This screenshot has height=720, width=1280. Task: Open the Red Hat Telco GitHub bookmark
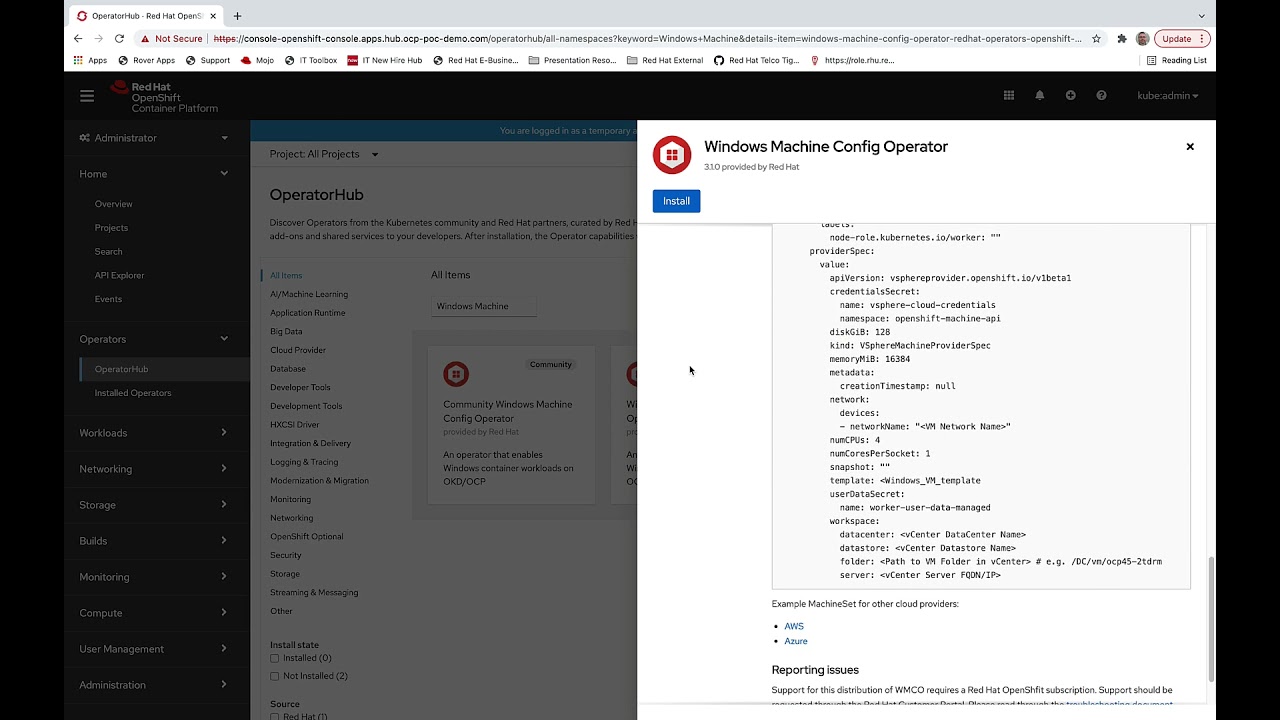[756, 60]
